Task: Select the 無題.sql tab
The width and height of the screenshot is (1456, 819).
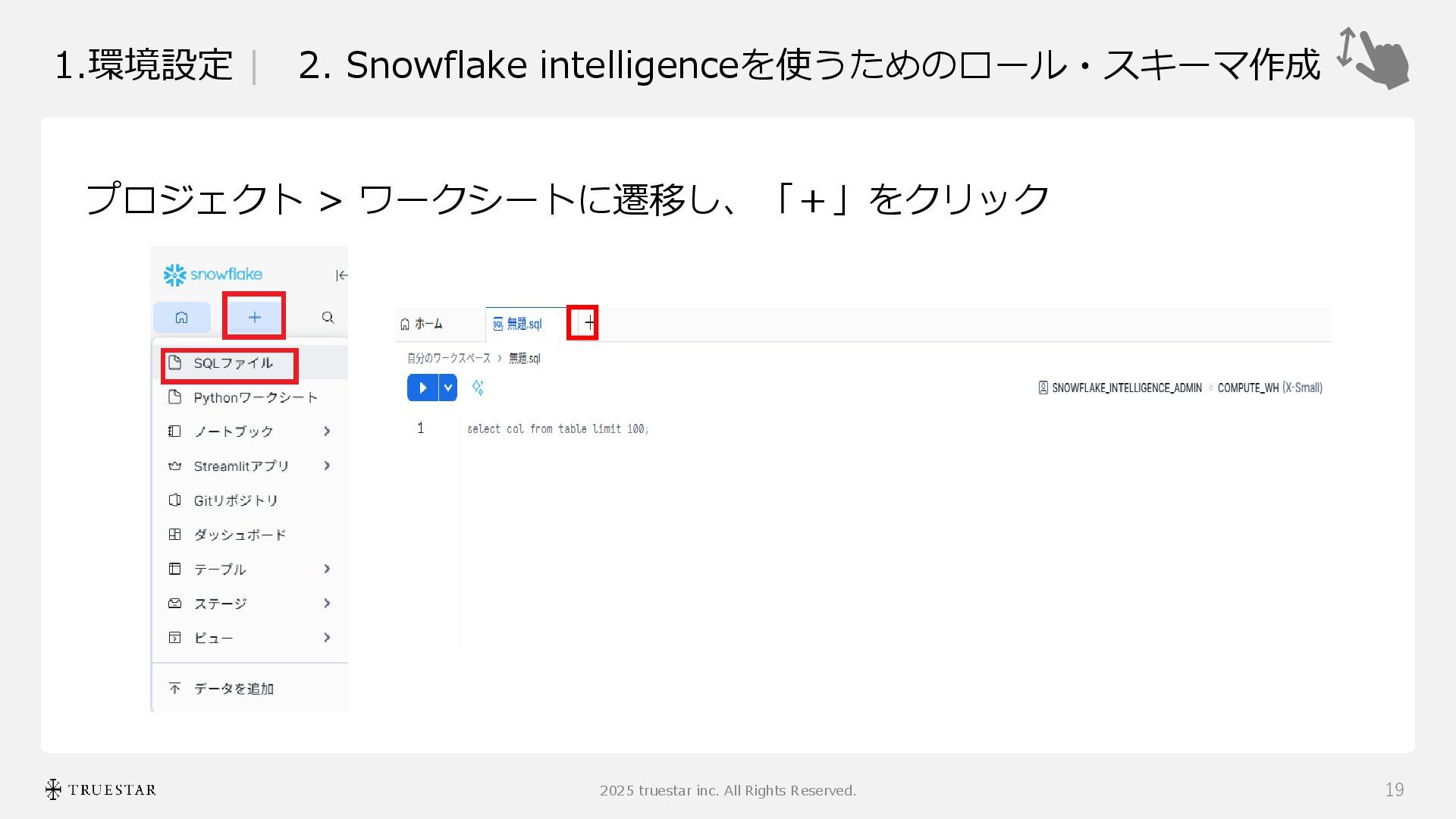Action: point(524,324)
